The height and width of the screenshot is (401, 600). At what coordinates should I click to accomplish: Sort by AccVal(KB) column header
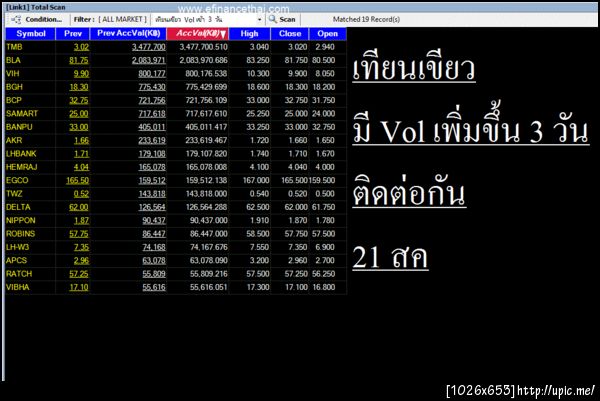click(197, 34)
